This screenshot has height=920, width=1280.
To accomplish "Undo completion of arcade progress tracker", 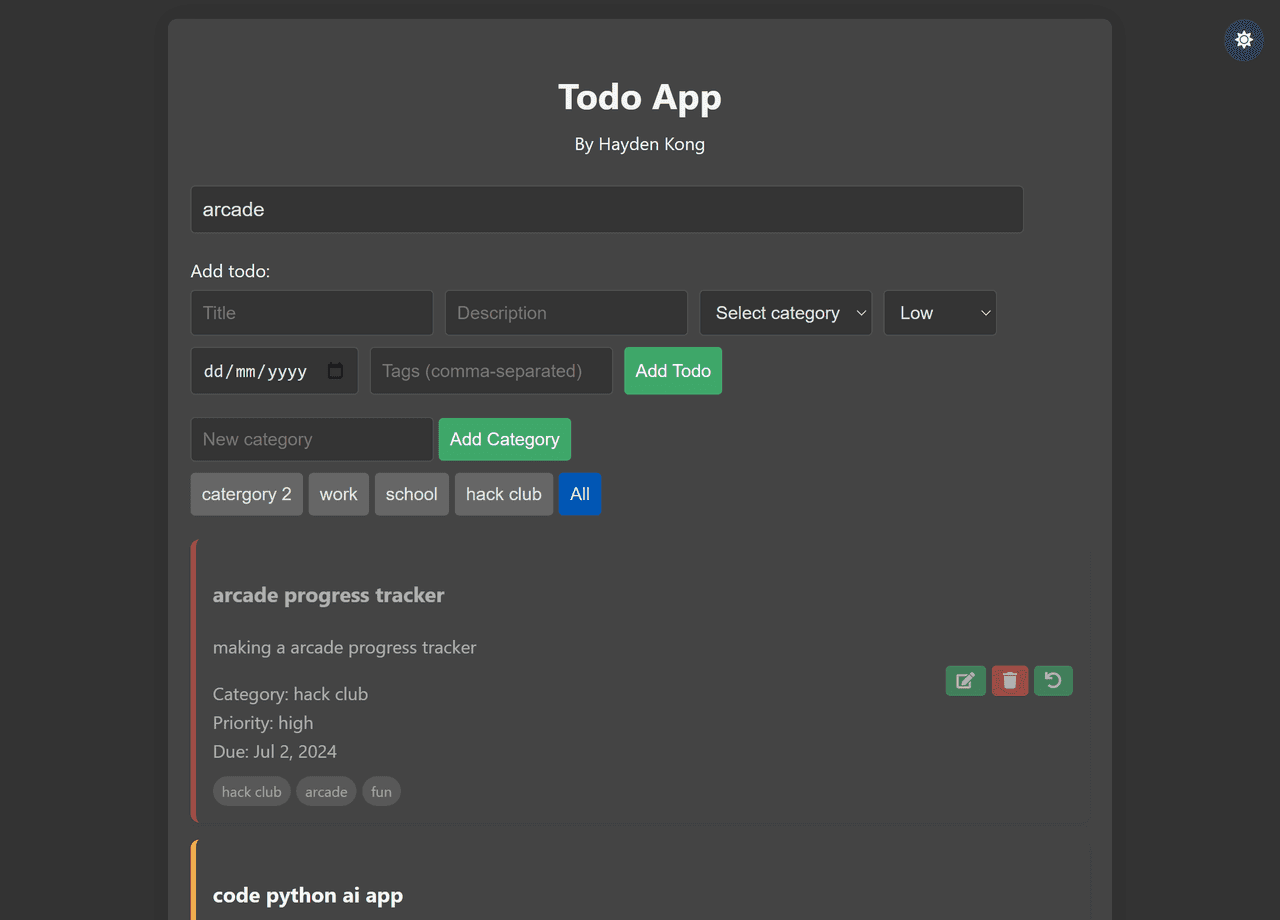I will [1053, 681].
